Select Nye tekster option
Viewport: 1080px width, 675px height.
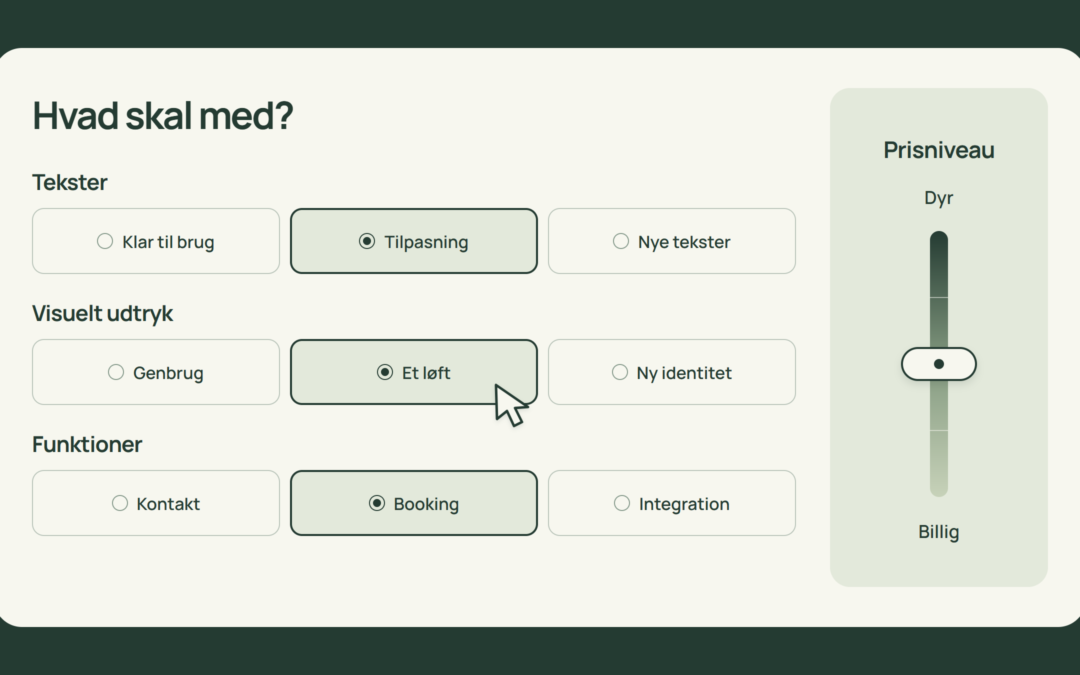coord(672,241)
